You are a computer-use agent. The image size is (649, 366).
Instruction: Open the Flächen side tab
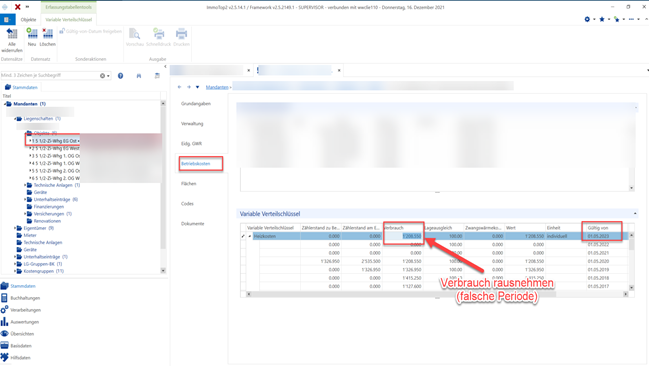(x=188, y=183)
